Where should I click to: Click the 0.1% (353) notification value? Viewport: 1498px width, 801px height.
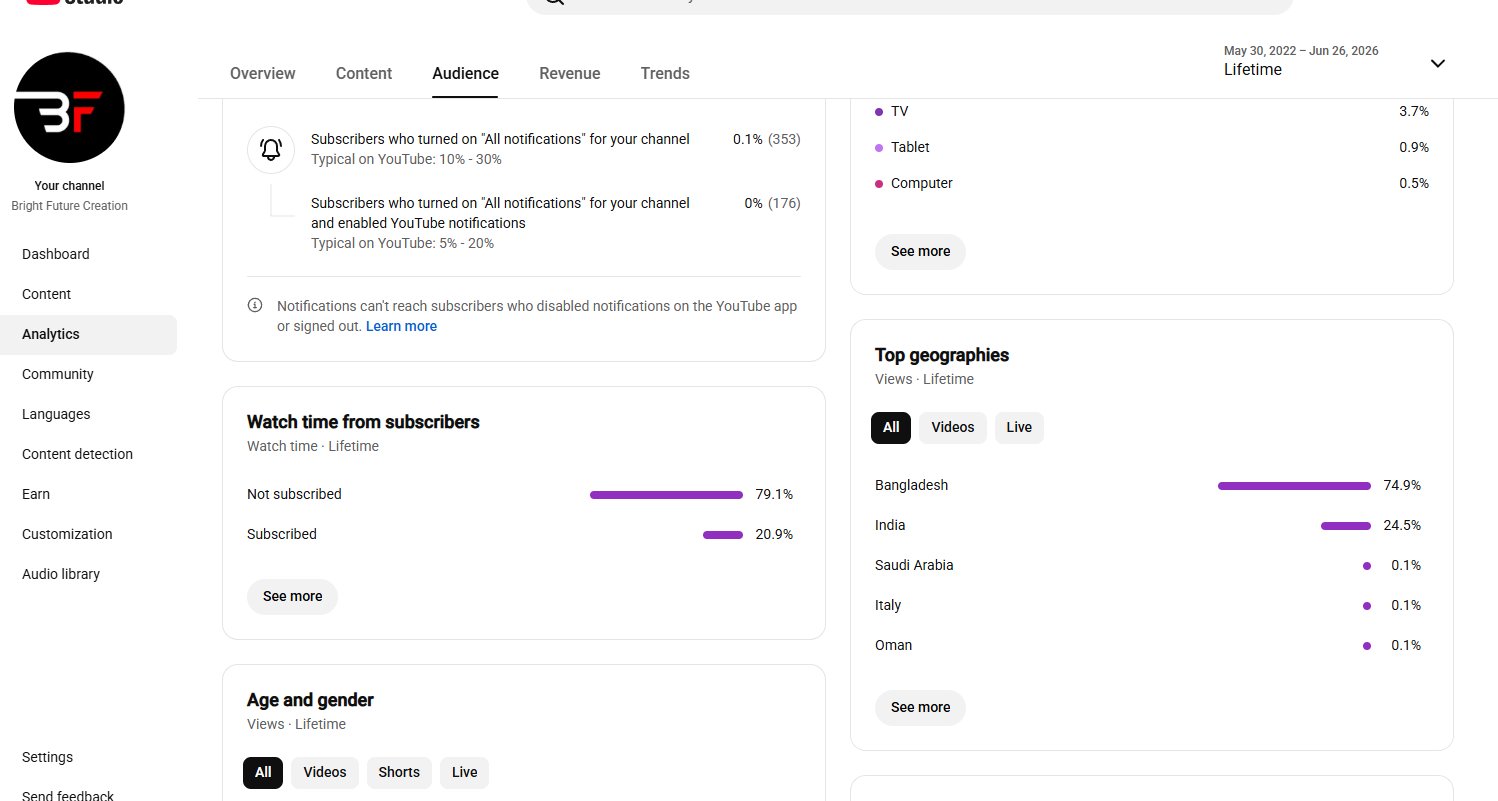click(x=766, y=139)
